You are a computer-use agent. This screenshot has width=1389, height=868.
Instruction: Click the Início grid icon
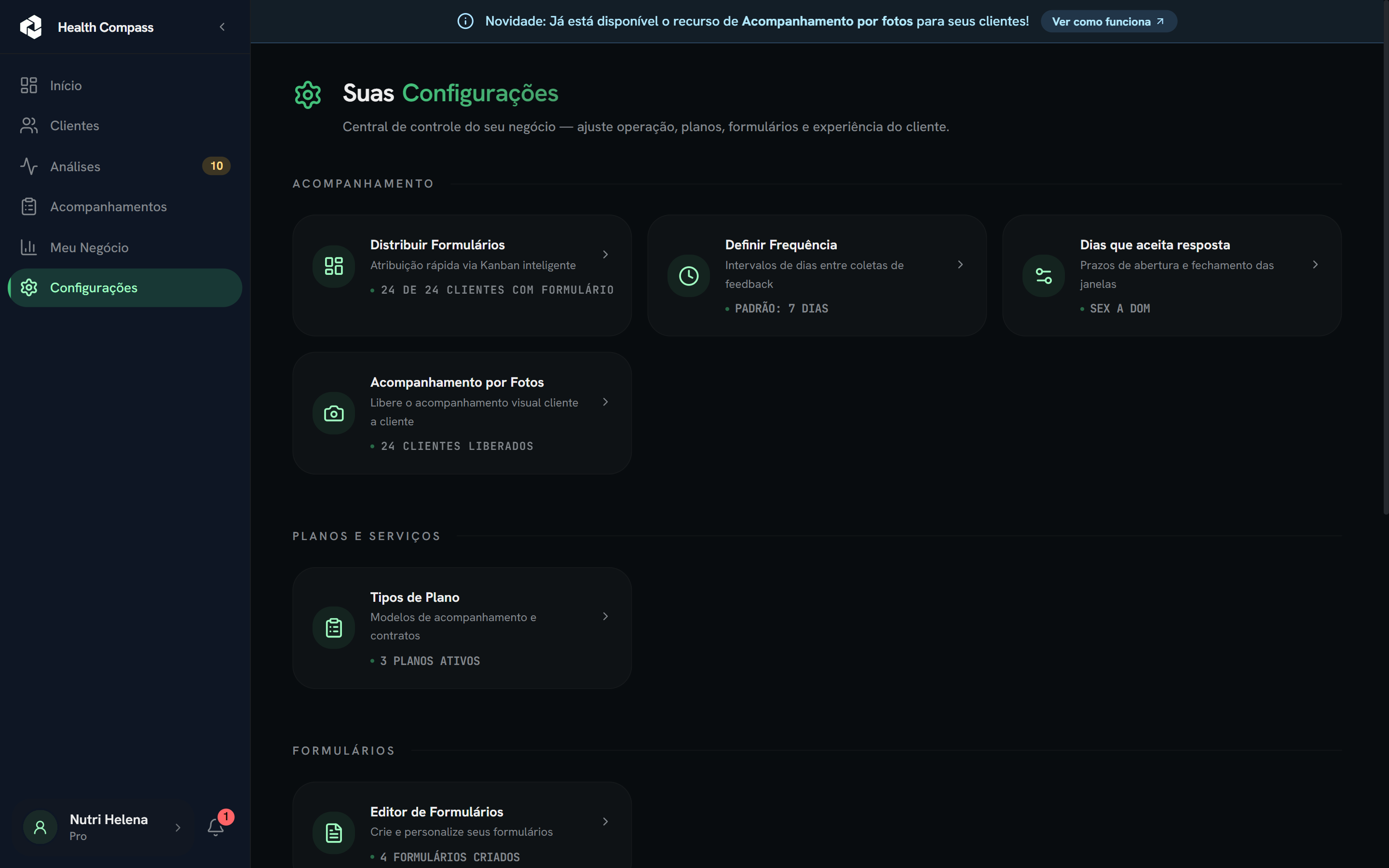click(x=29, y=85)
